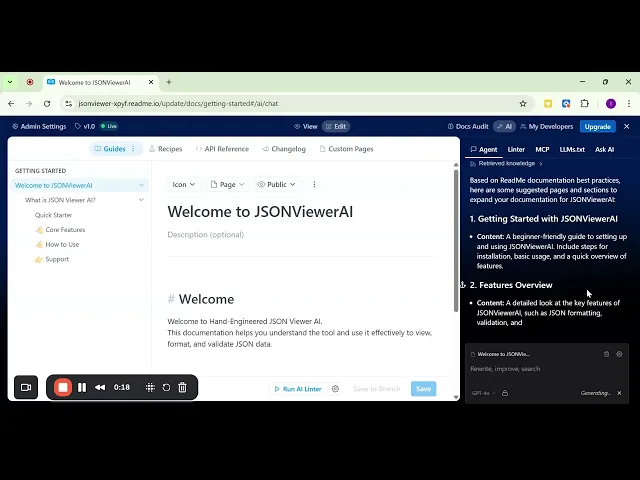The width and height of the screenshot is (640, 480).
Task: Expand Retrieved knowledge
Action: tap(507, 164)
